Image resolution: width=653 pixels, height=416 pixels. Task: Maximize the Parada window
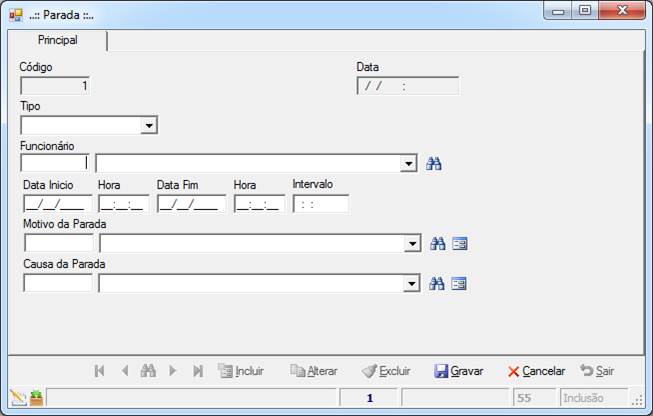pyautogui.click(x=585, y=10)
